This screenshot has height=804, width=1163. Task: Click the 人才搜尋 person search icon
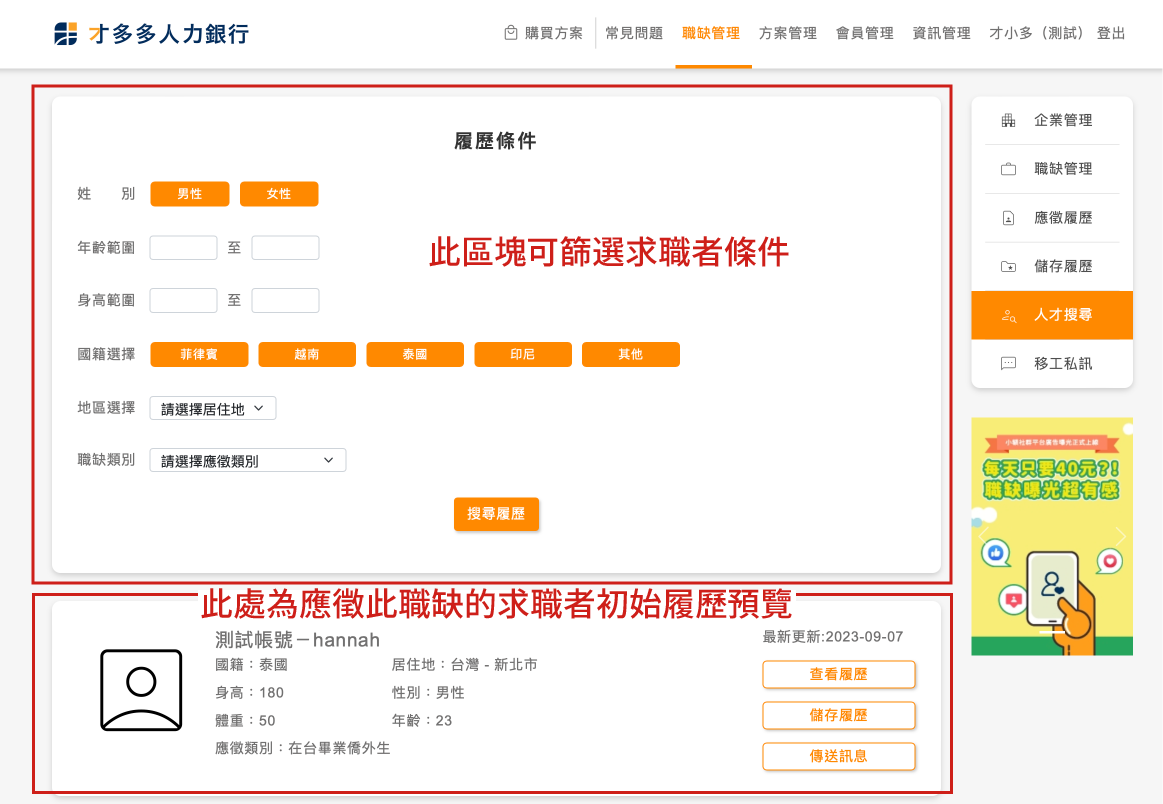1008,316
